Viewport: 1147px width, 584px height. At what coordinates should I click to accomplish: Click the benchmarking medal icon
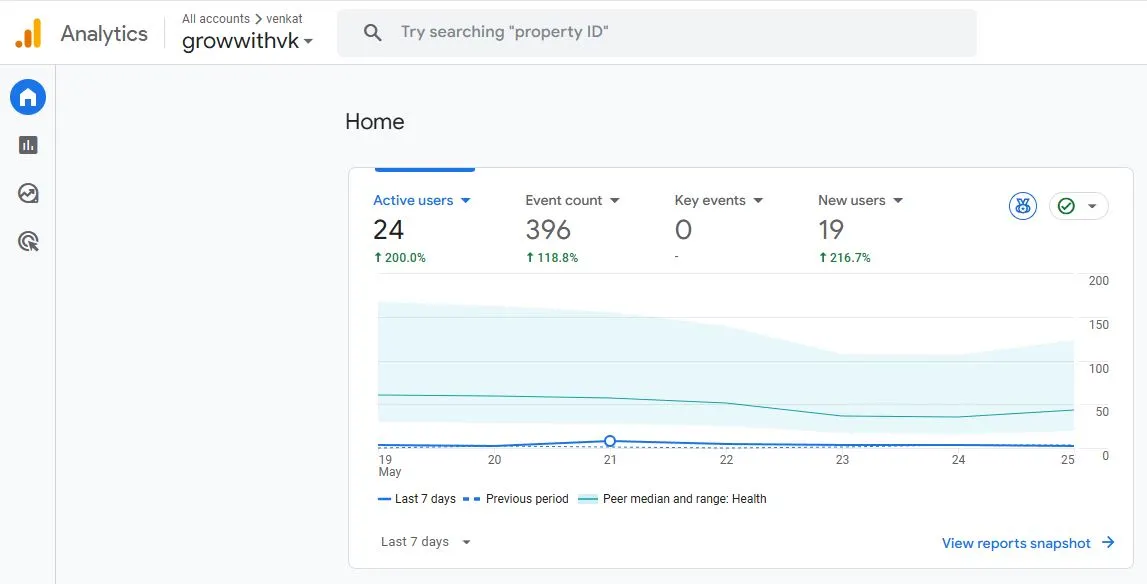[x=1023, y=206]
